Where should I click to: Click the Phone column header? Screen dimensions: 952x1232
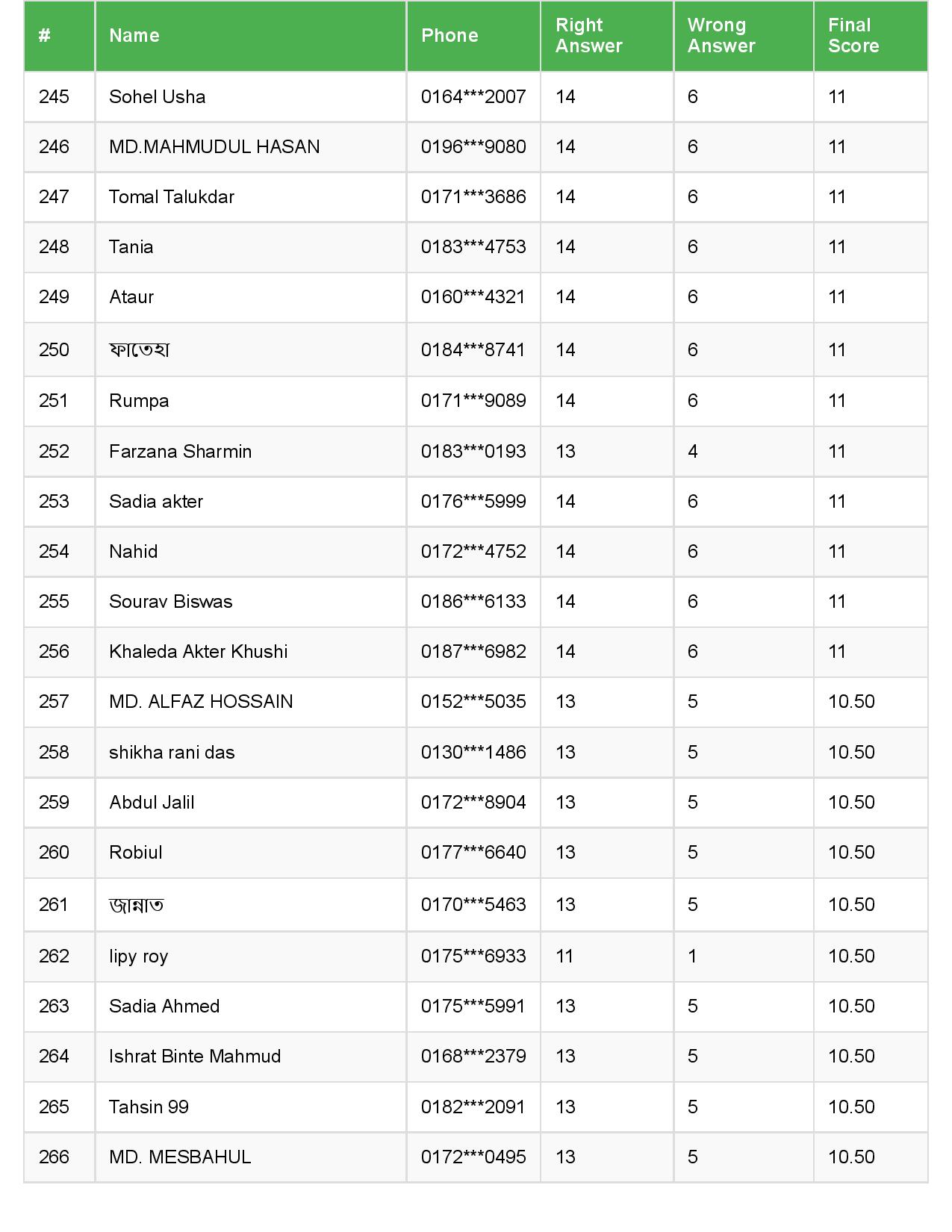point(449,35)
